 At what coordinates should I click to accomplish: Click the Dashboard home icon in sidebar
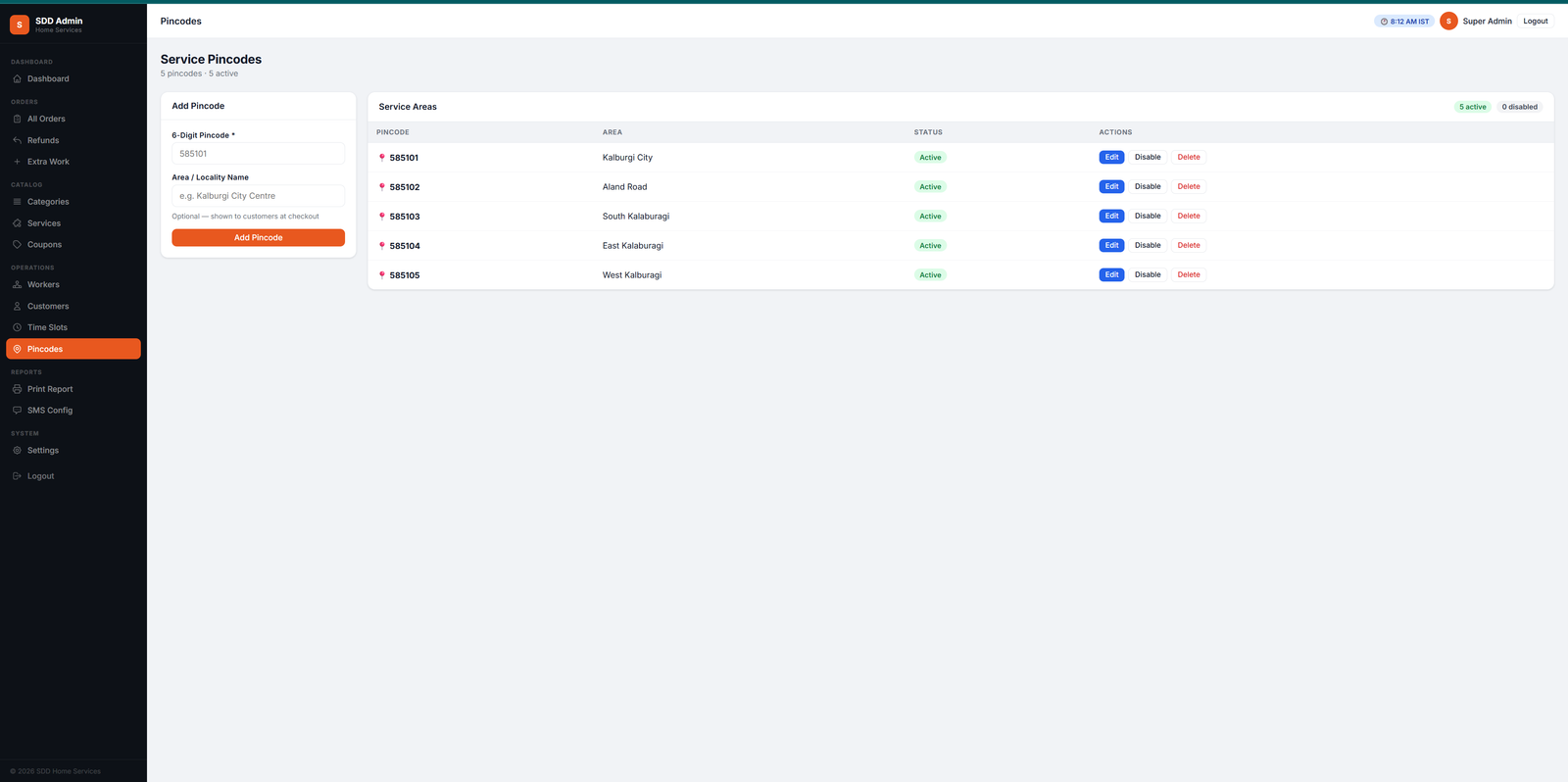coord(17,78)
